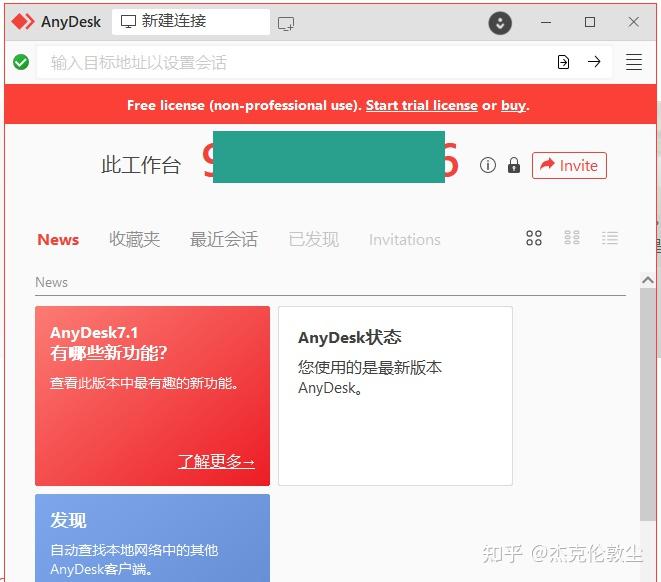Minimize the AnyDesk window
This screenshot has width=661, height=582.
pos(546,22)
